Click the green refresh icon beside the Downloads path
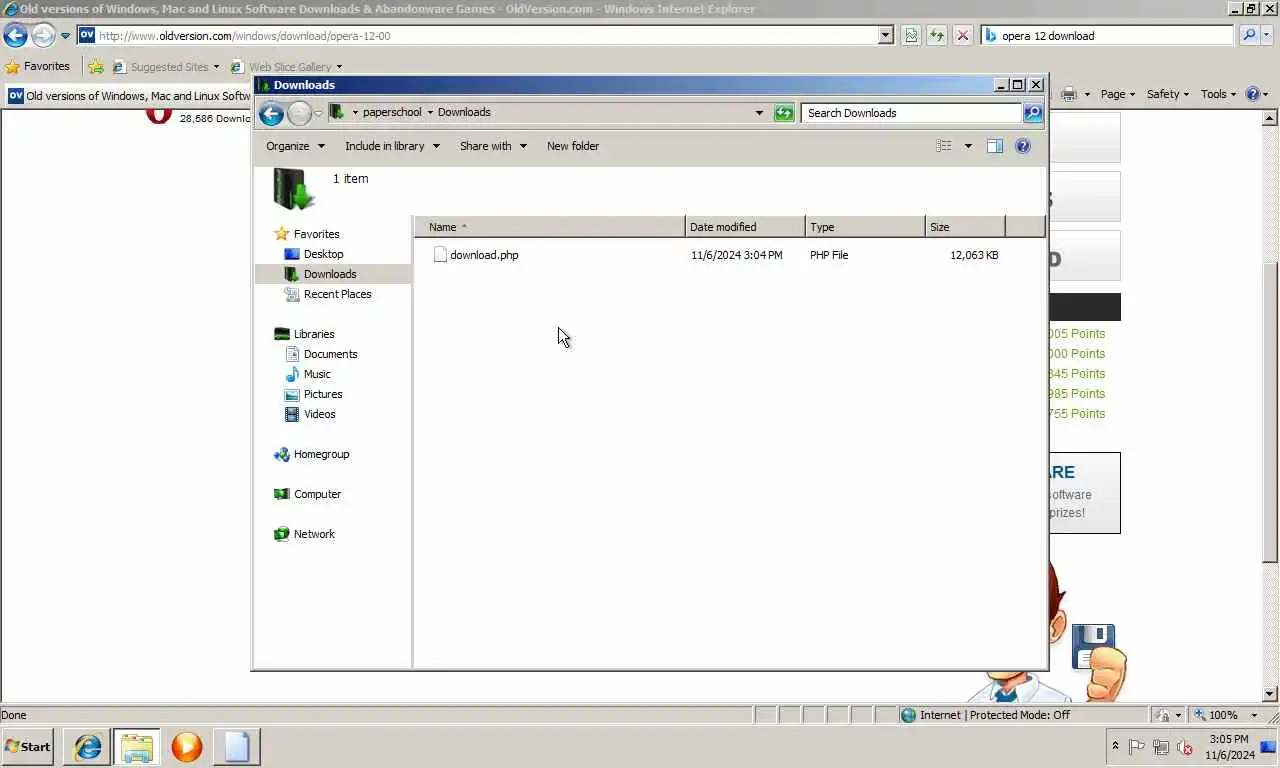The height and width of the screenshot is (768, 1280). pyautogui.click(x=784, y=113)
